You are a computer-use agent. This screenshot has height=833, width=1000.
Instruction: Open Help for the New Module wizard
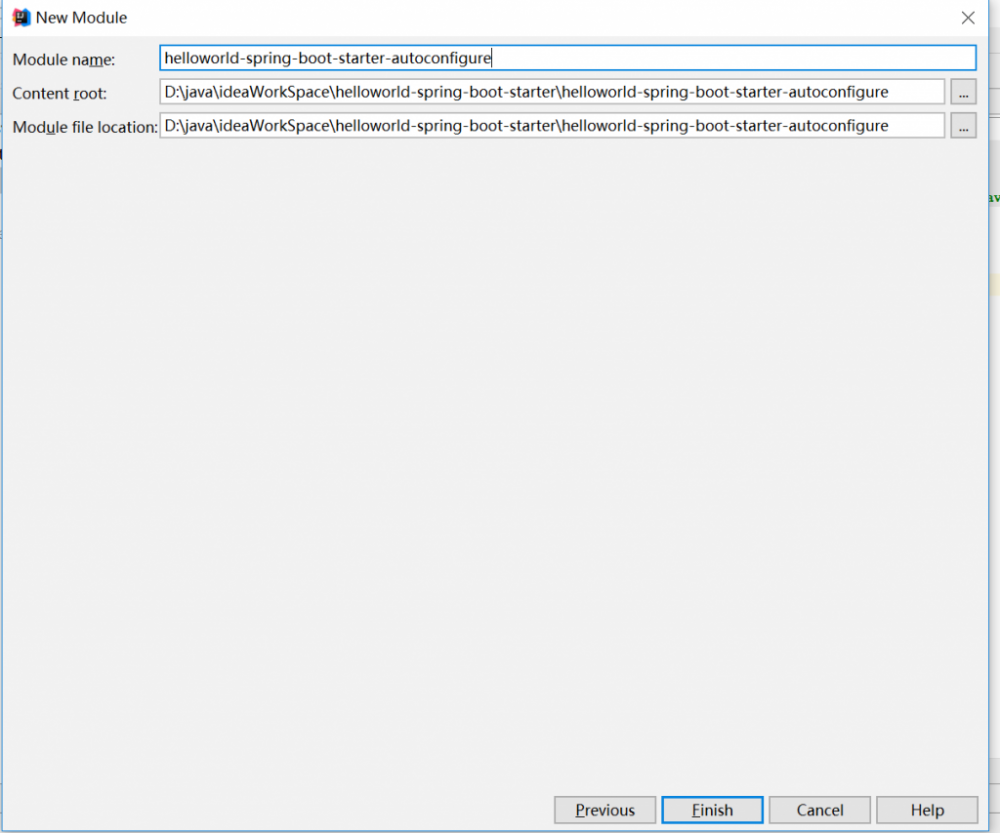pos(927,810)
